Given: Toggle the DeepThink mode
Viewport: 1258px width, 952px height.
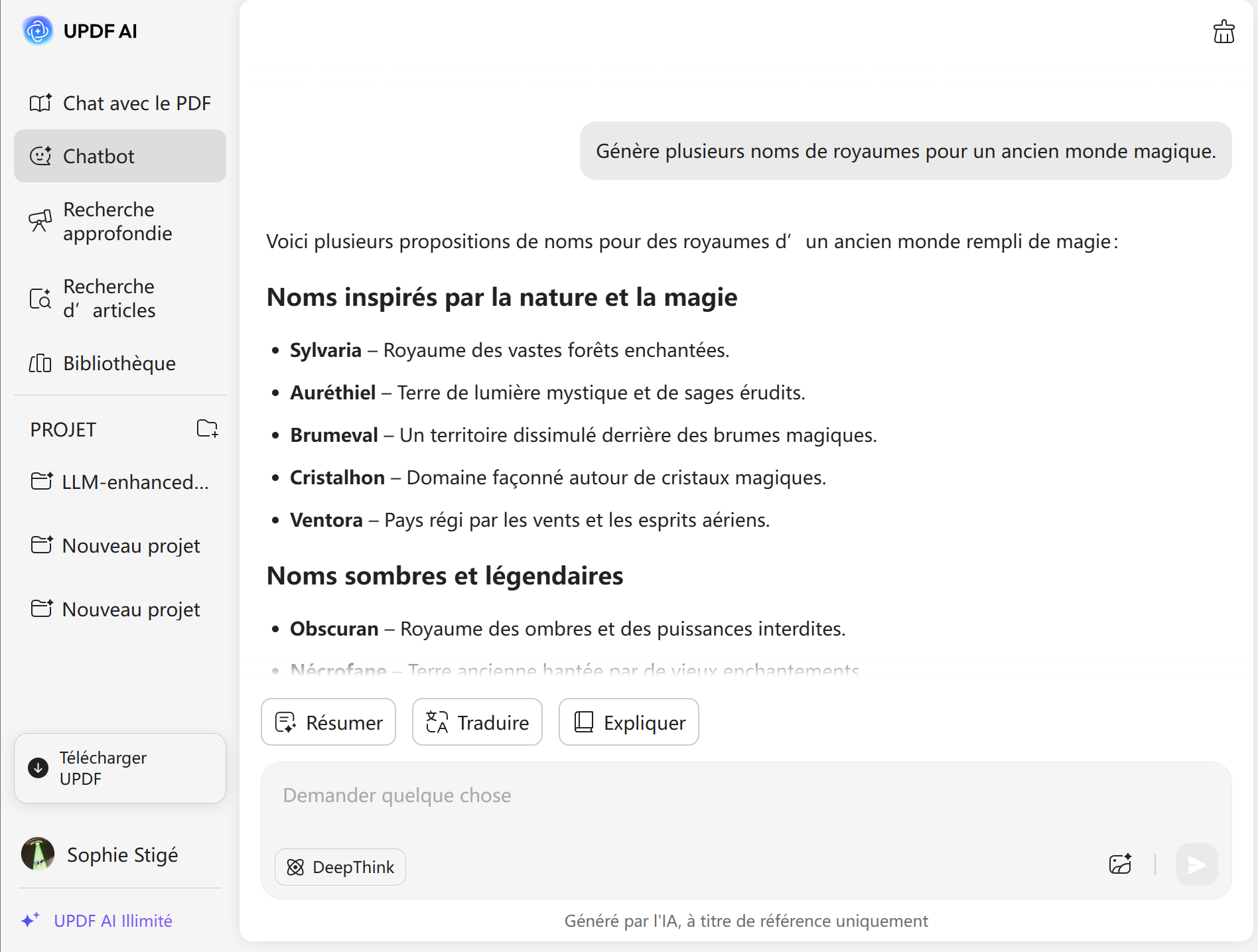Looking at the screenshot, I should click(340, 867).
